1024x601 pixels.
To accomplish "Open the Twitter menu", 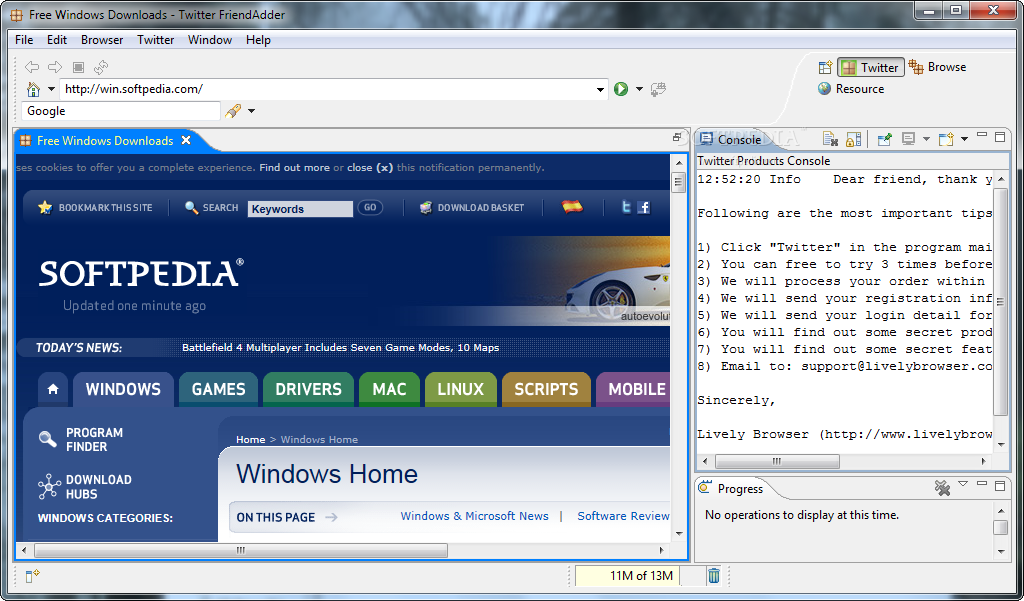I will [x=155, y=40].
